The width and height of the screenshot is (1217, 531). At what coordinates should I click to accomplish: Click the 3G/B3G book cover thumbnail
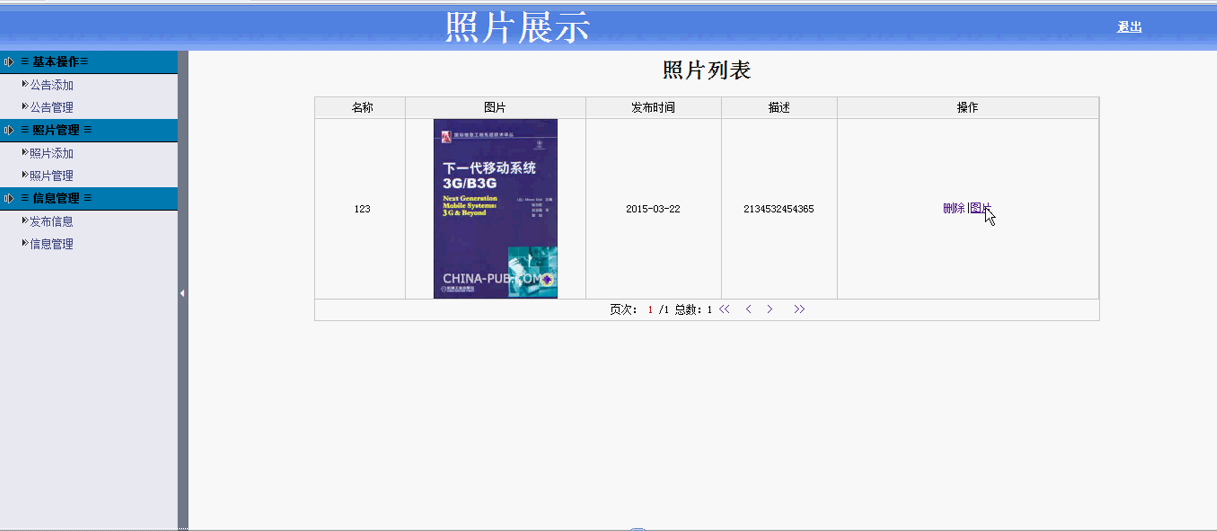click(x=495, y=208)
